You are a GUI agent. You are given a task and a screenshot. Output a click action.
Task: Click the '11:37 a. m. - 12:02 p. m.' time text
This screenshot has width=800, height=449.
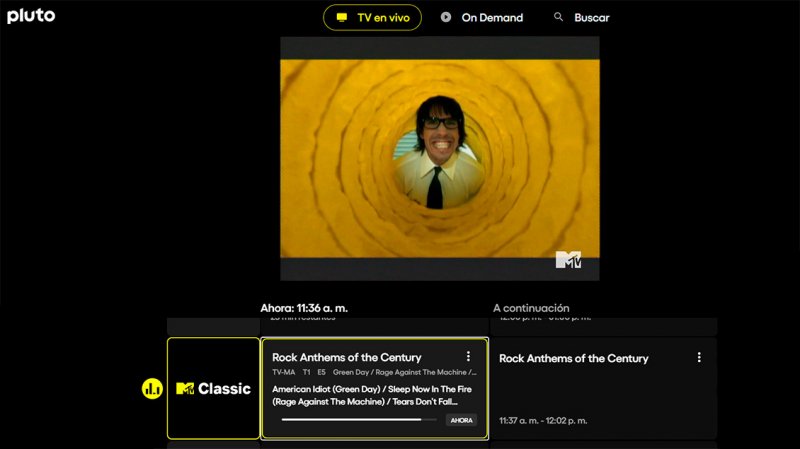click(x=543, y=421)
